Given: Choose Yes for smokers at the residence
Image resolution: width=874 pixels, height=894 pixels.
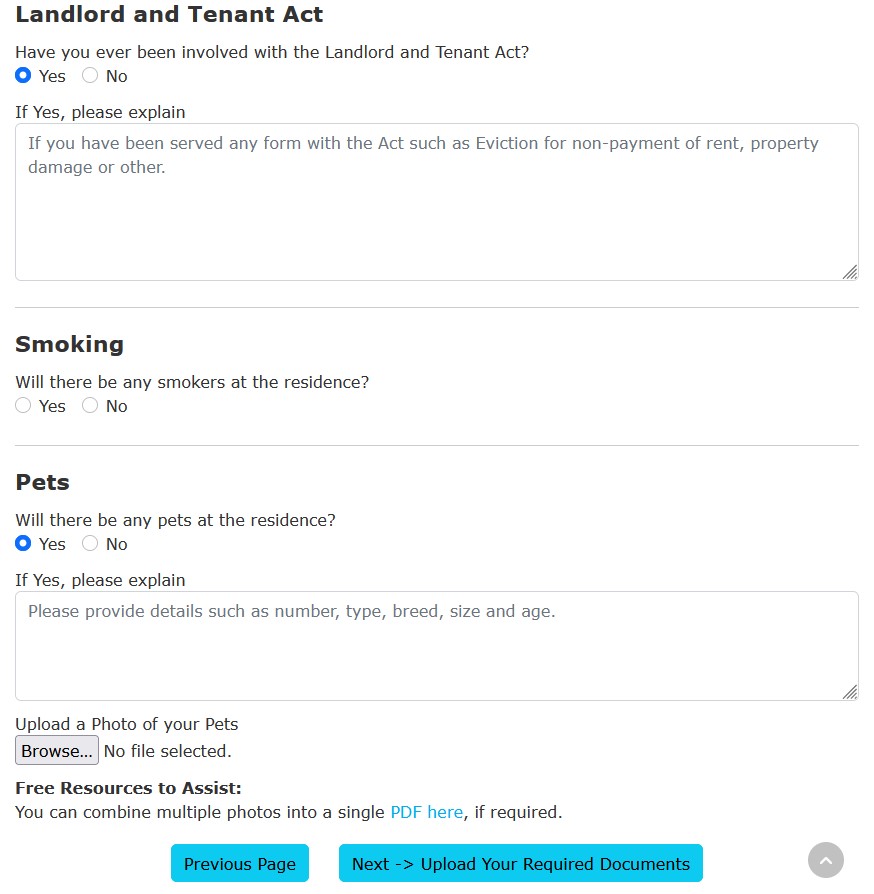Looking at the screenshot, I should point(24,406).
